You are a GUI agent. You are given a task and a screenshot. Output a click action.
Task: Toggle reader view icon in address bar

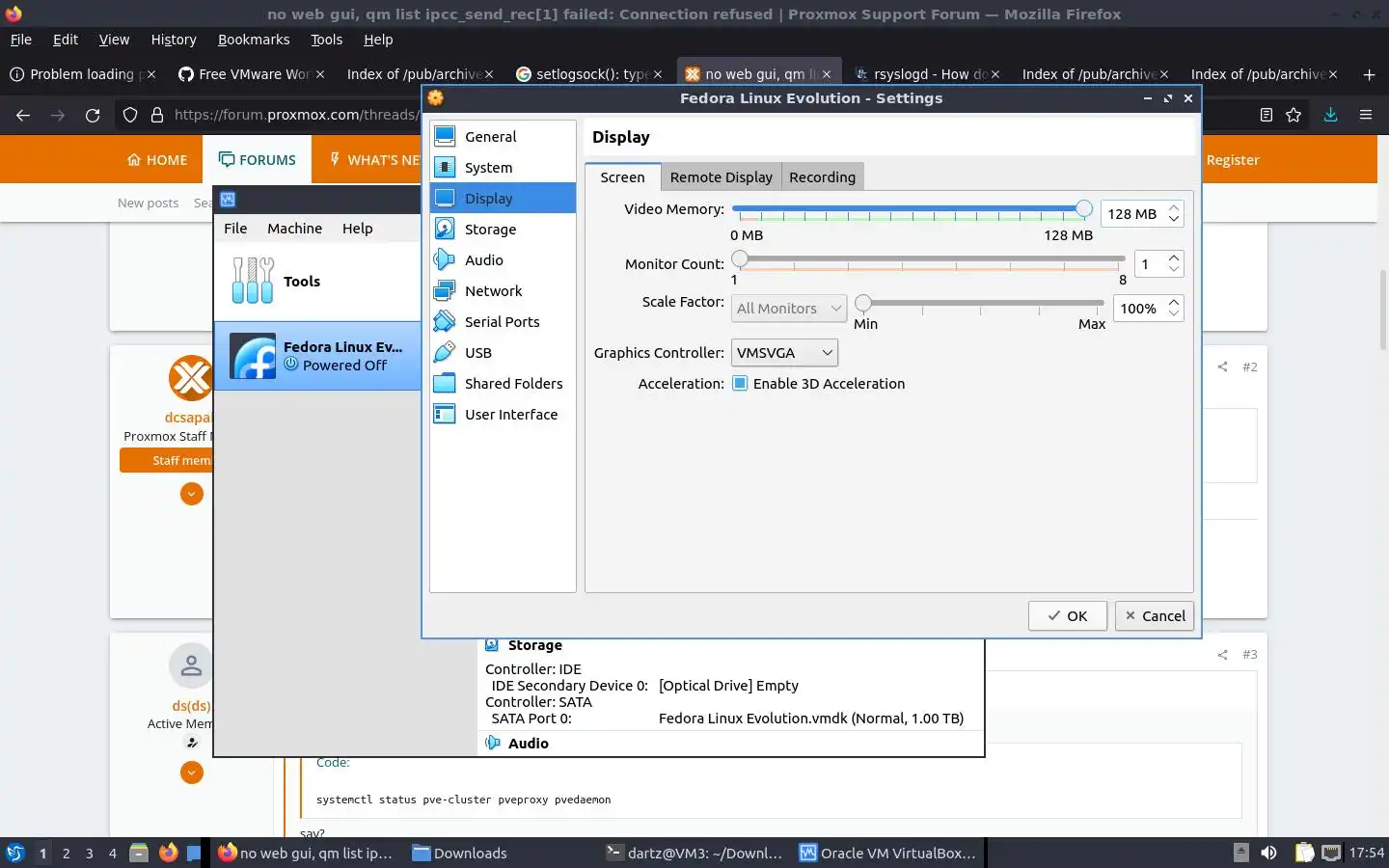[1266, 115]
